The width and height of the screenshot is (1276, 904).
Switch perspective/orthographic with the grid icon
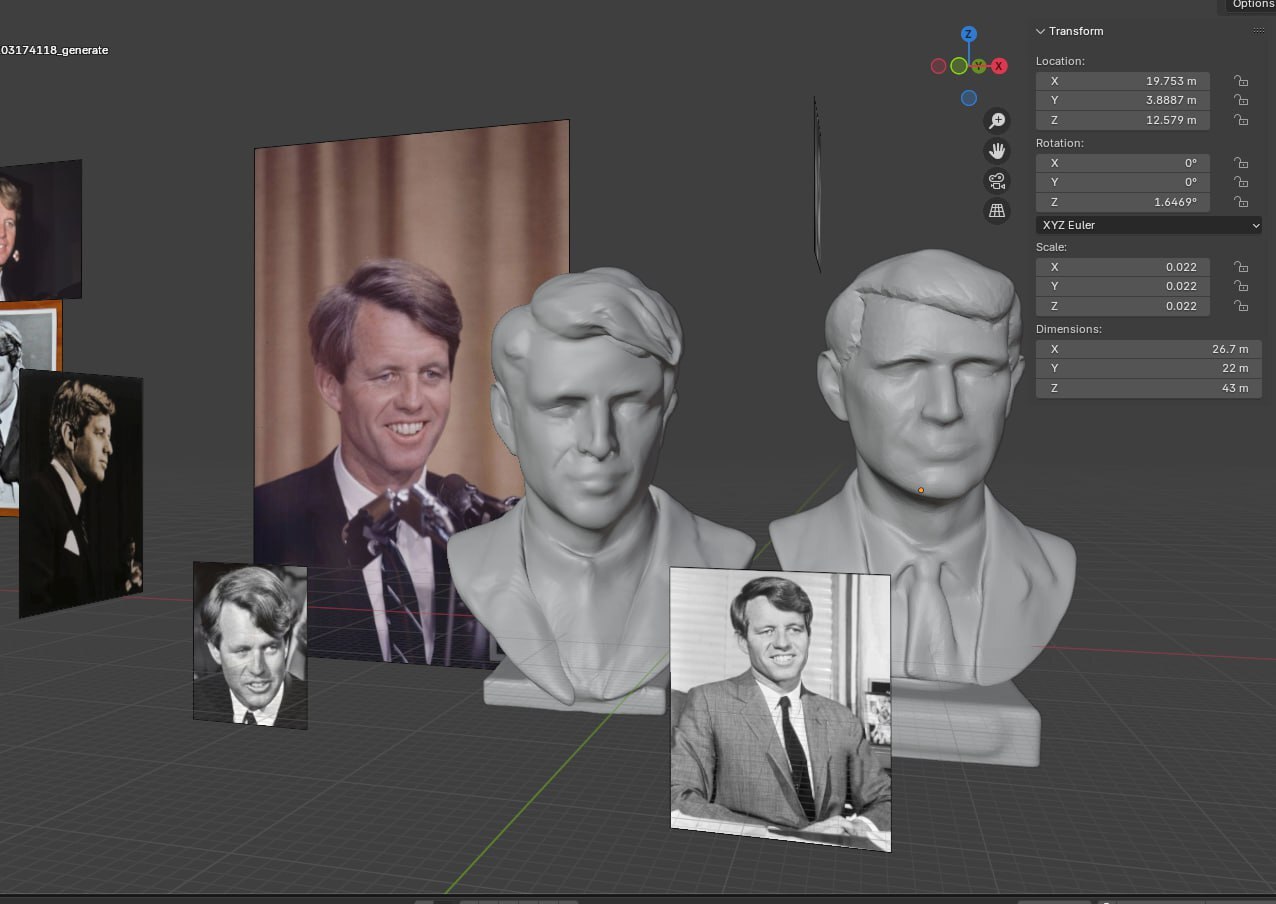pyautogui.click(x=996, y=210)
